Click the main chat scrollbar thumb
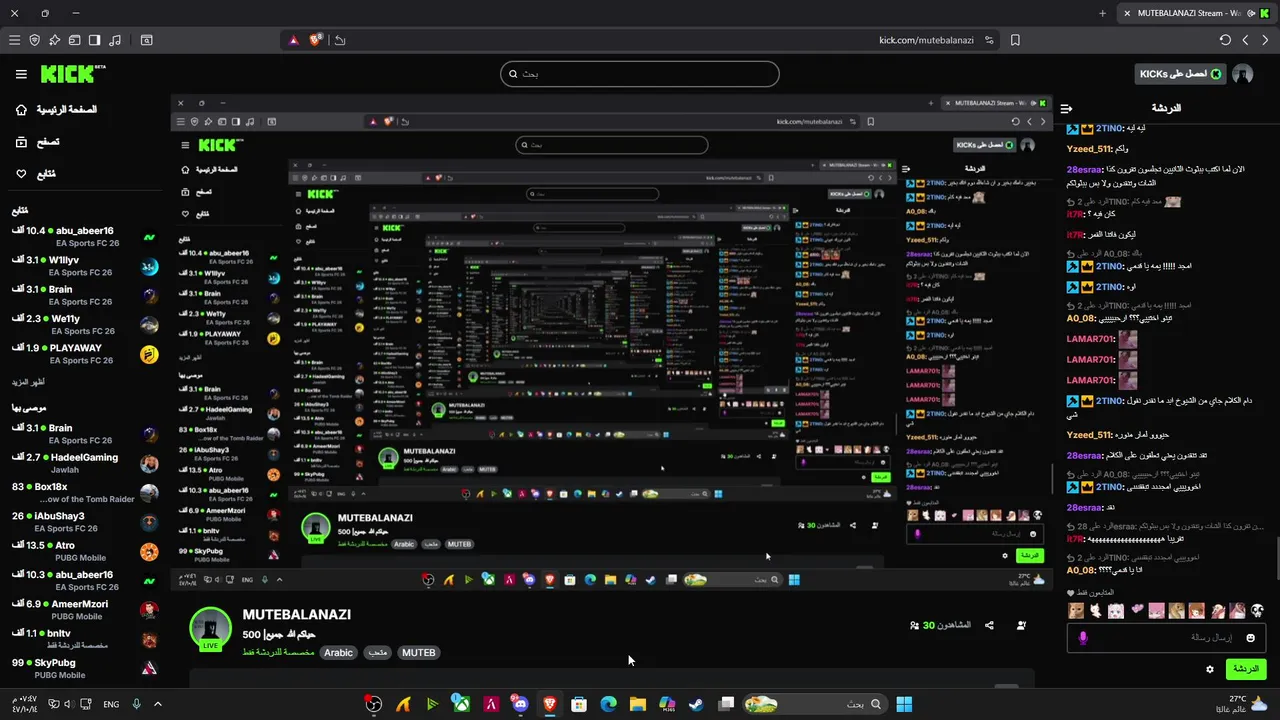 click(x=1276, y=557)
